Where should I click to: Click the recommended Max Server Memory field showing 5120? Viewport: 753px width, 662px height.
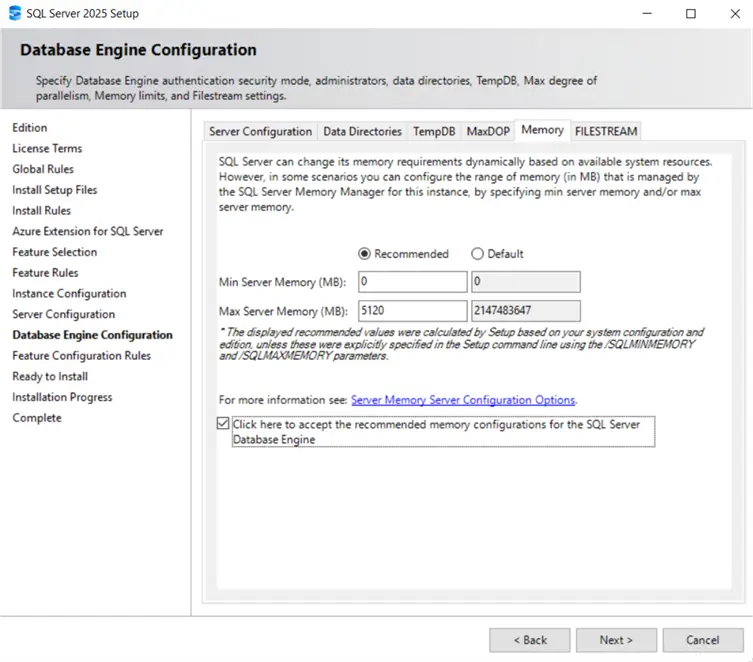[x=413, y=311]
